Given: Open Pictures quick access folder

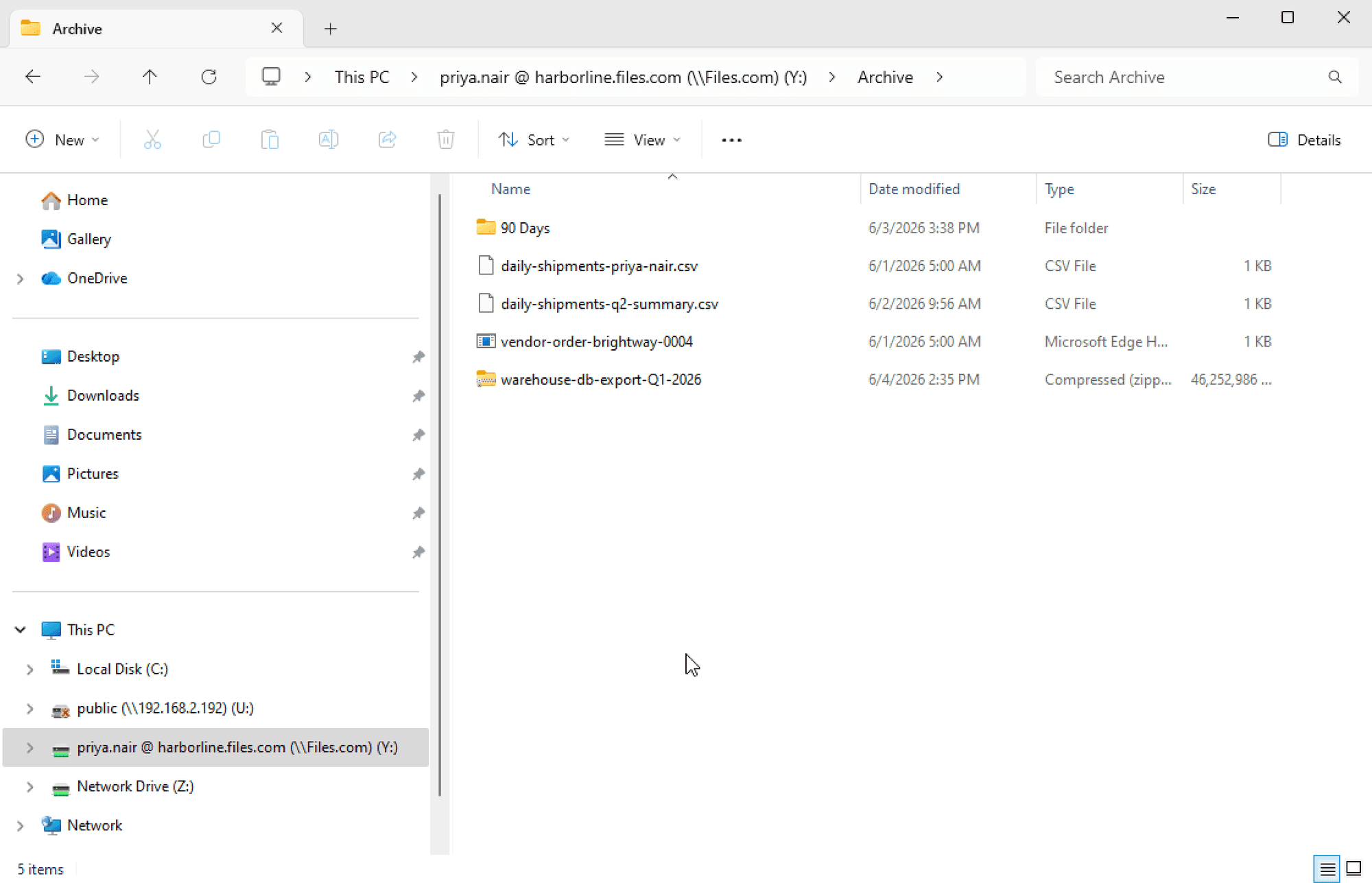Looking at the screenshot, I should tap(80, 473).
